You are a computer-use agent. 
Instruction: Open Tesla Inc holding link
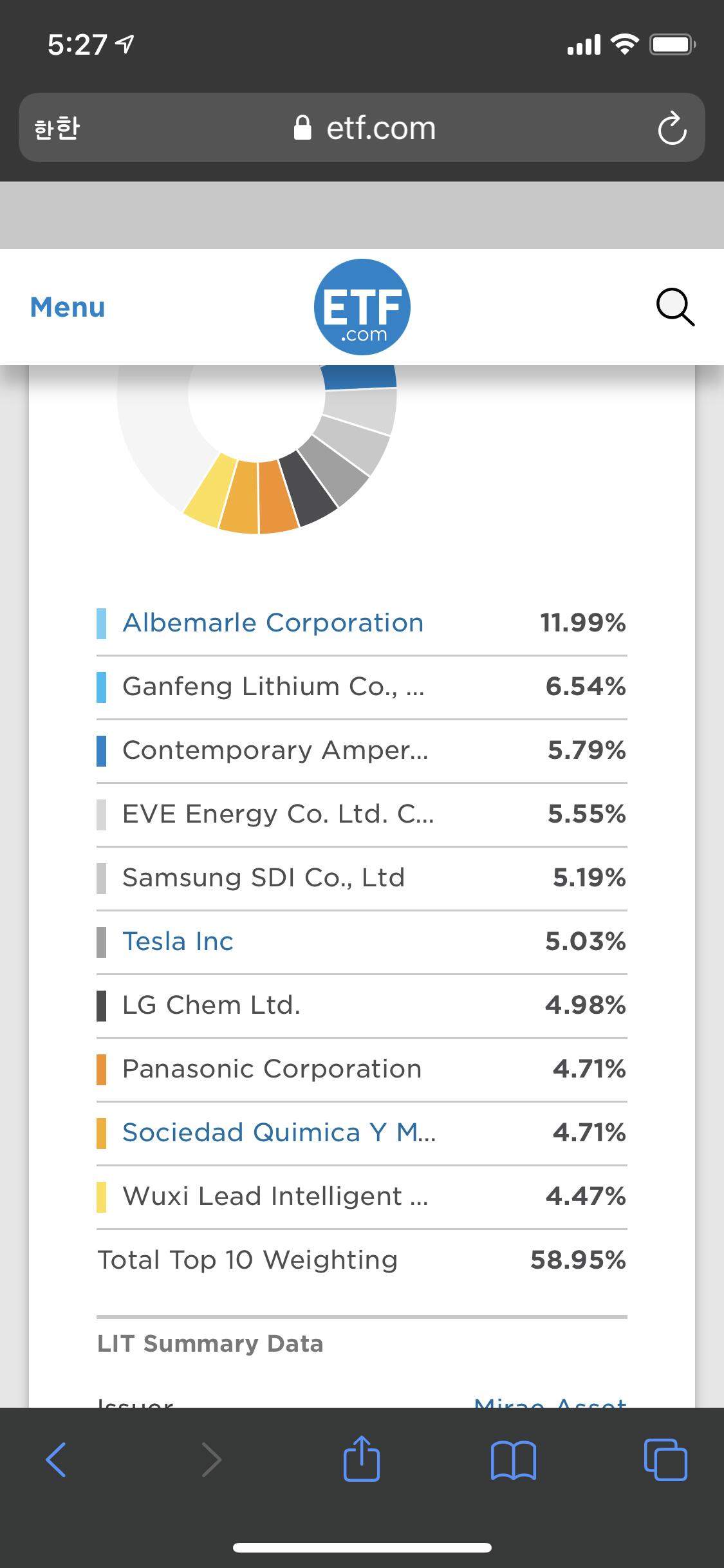tap(178, 942)
